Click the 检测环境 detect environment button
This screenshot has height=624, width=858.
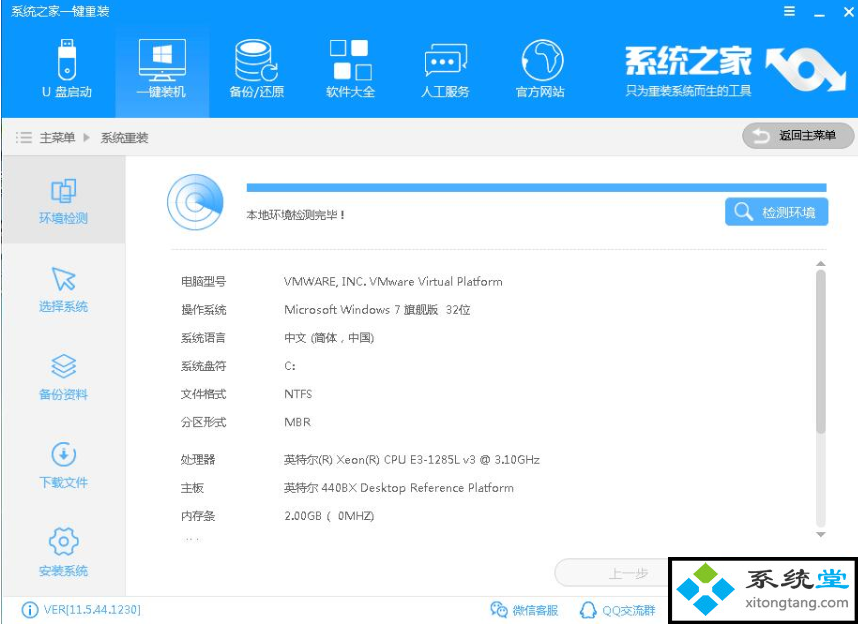[776, 212]
